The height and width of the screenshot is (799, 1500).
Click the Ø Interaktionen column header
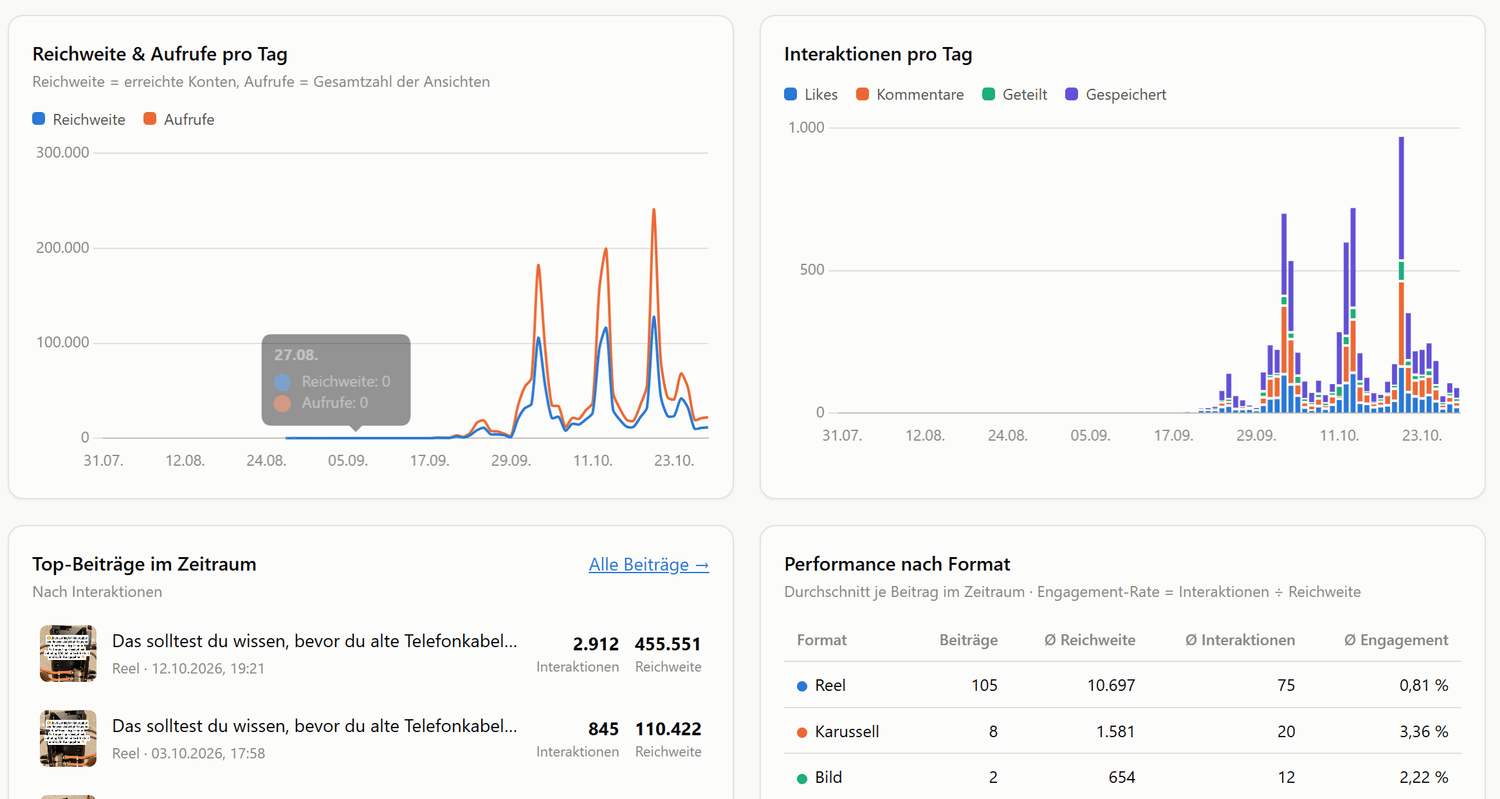tap(1239, 640)
